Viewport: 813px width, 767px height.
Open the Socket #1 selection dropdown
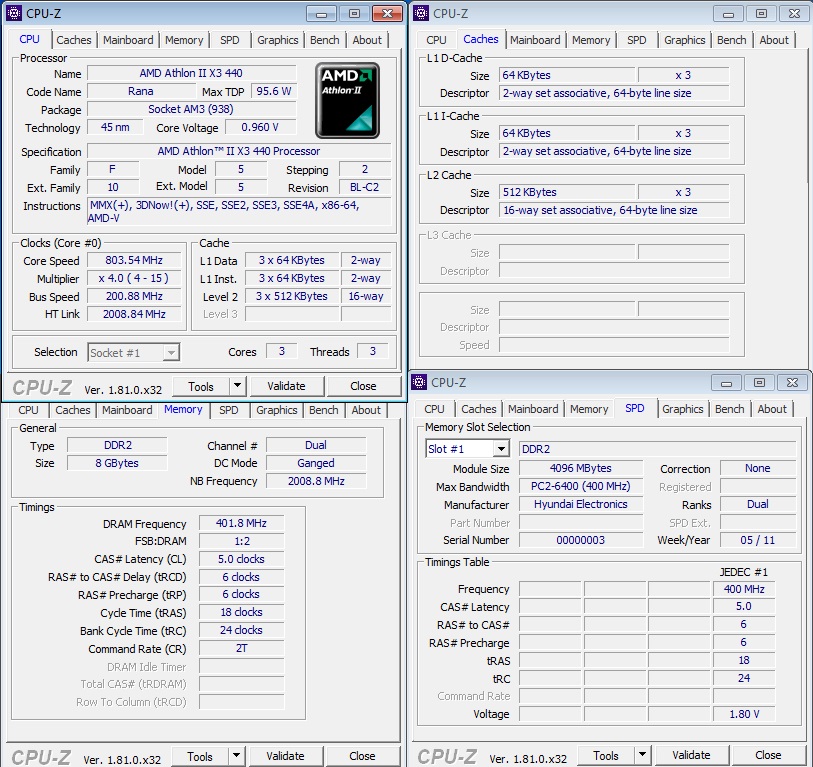tap(171, 353)
